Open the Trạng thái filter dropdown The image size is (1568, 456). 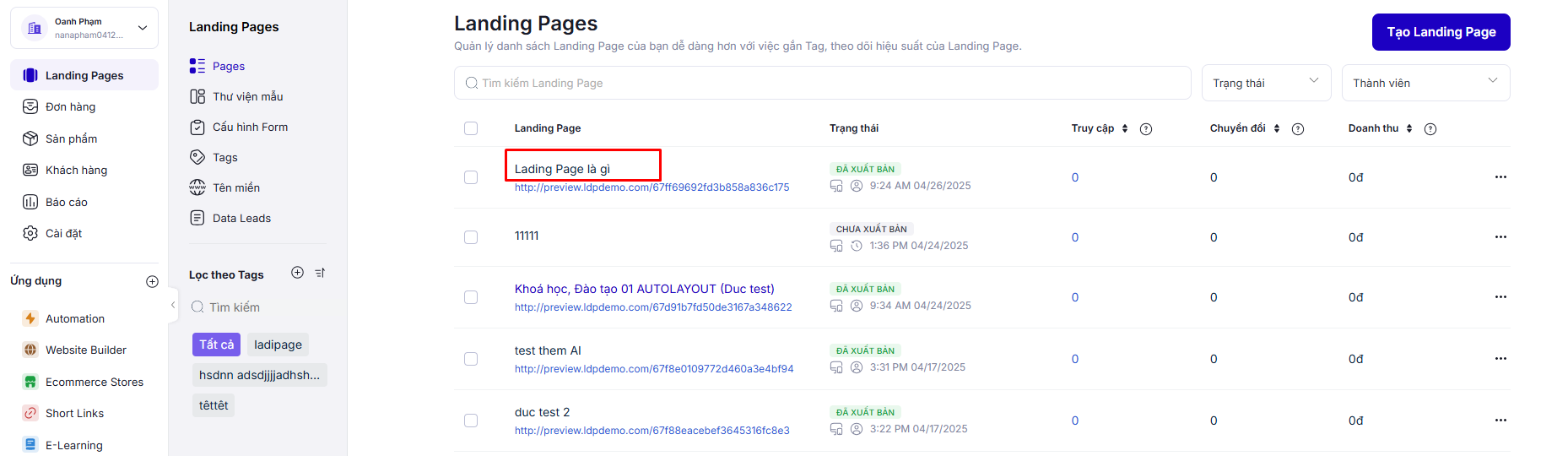click(x=1265, y=83)
